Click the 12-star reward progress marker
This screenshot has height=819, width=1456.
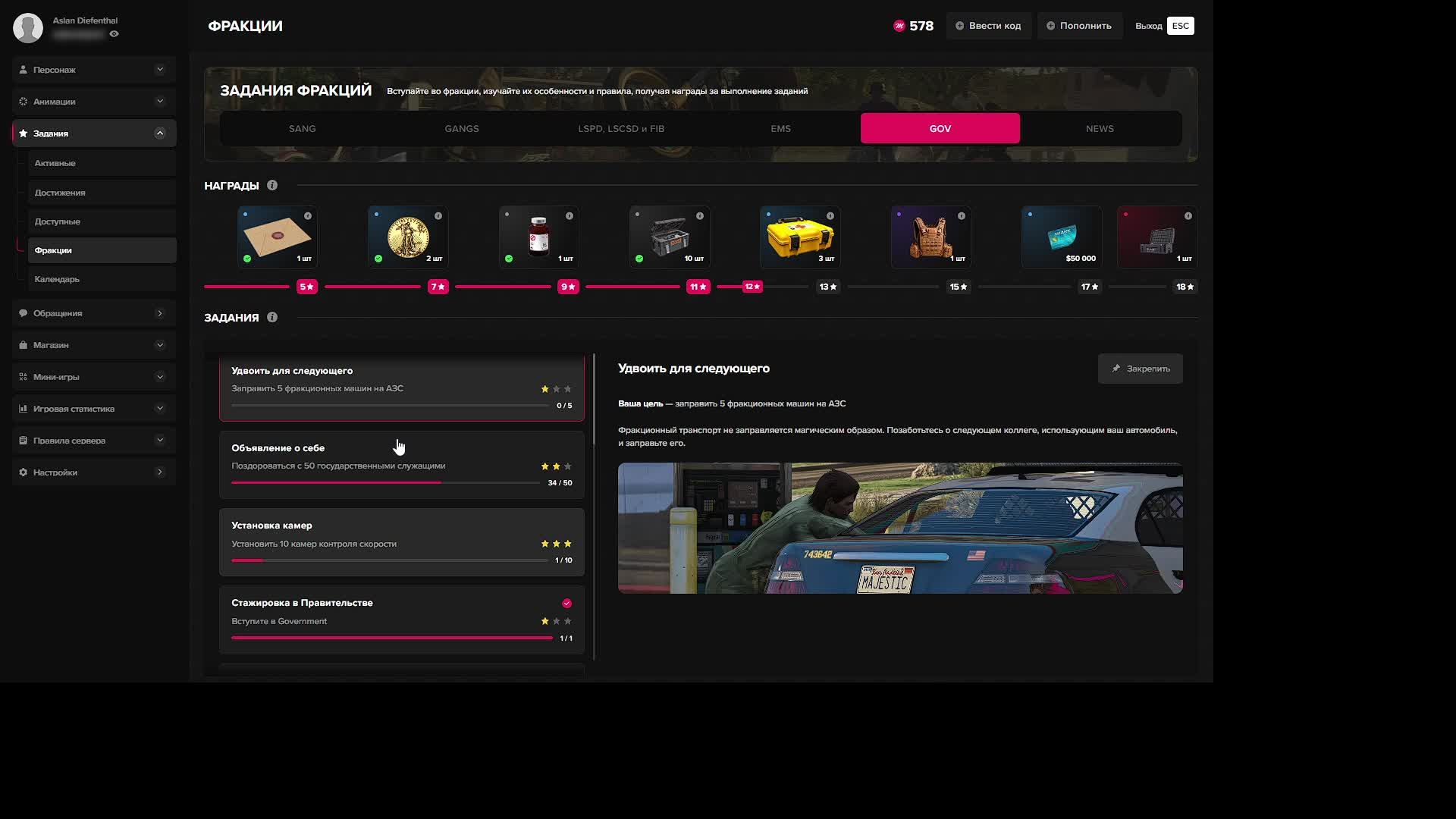pyautogui.click(x=752, y=287)
